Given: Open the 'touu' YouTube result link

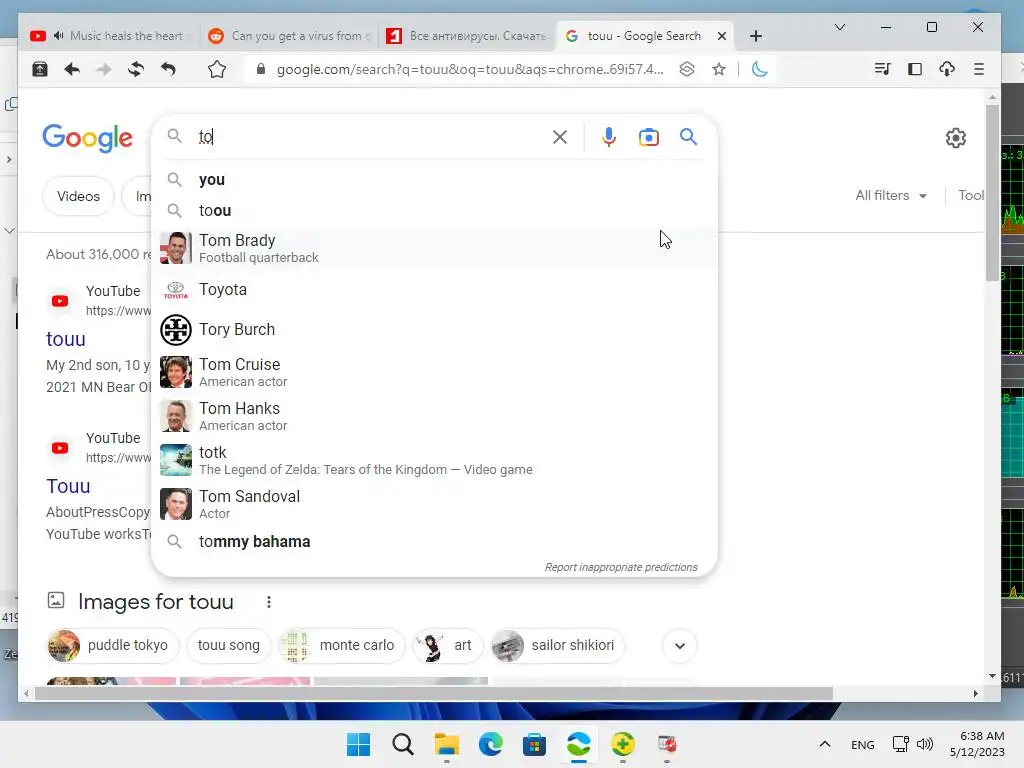Looking at the screenshot, I should (x=66, y=339).
